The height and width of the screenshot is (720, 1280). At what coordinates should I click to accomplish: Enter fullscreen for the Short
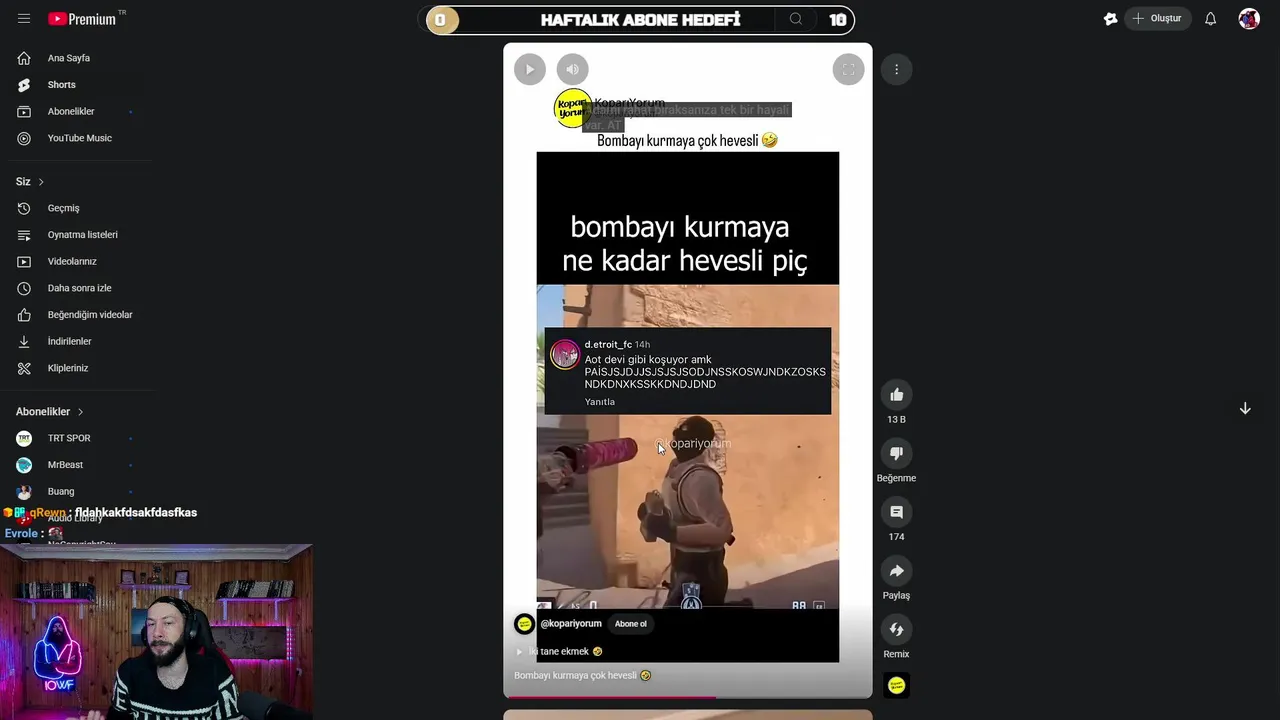coord(848,69)
